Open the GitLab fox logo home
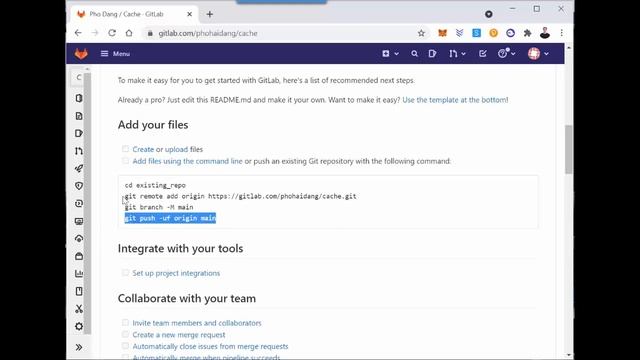This screenshot has height=360, width=640. click(81, 53)
